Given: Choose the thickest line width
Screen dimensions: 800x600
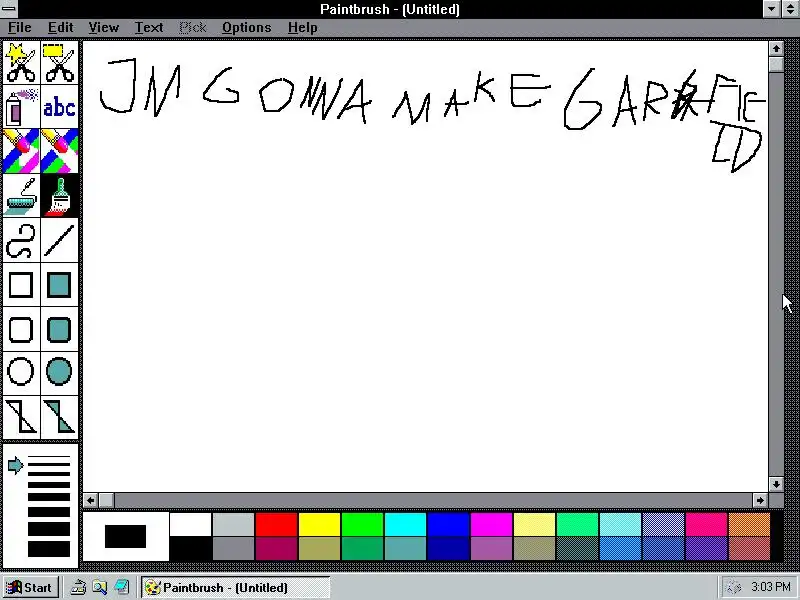Looking at the screenshot, I should [49, 548].
